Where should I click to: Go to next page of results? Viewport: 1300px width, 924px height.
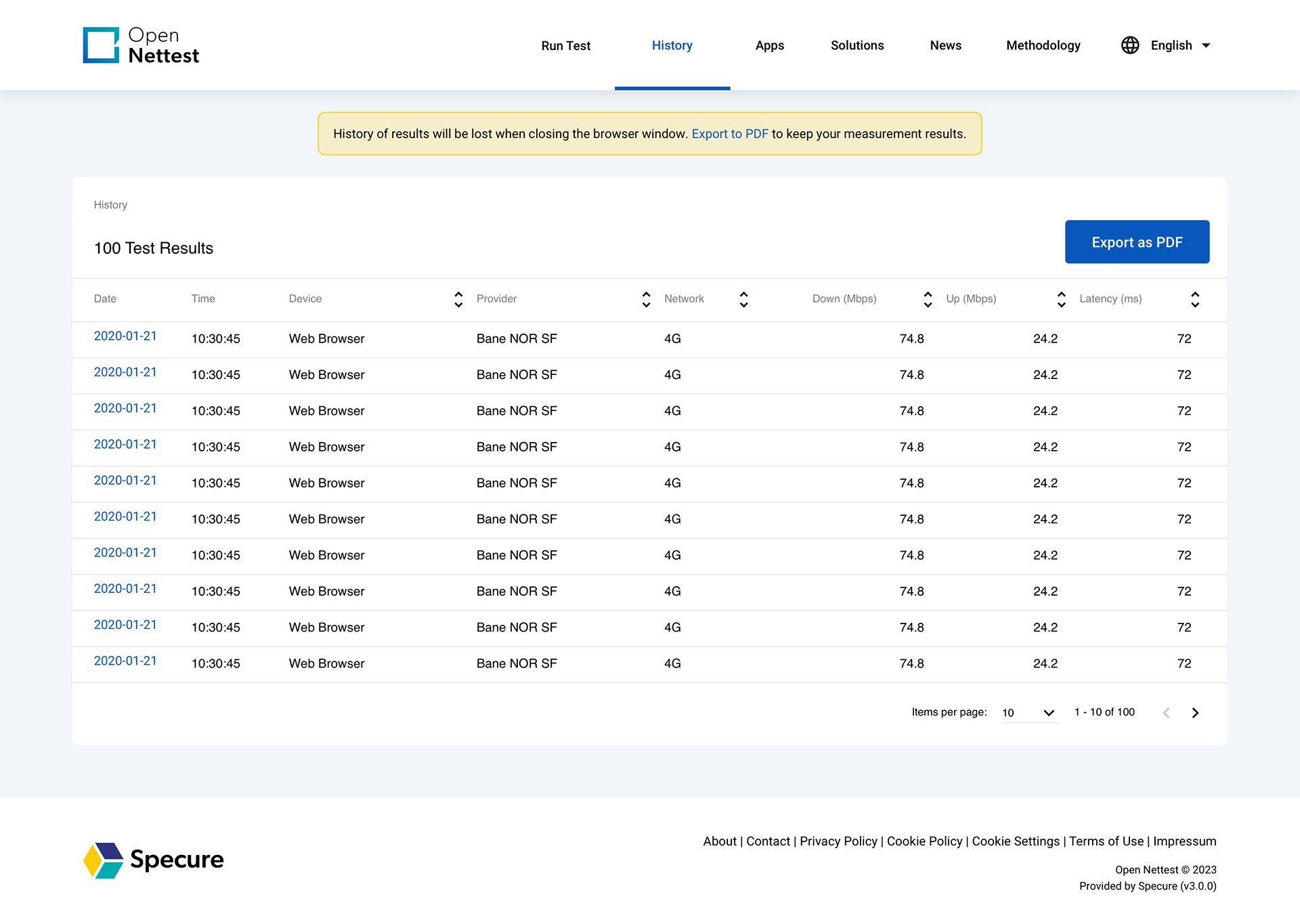tap(1195, 713)
